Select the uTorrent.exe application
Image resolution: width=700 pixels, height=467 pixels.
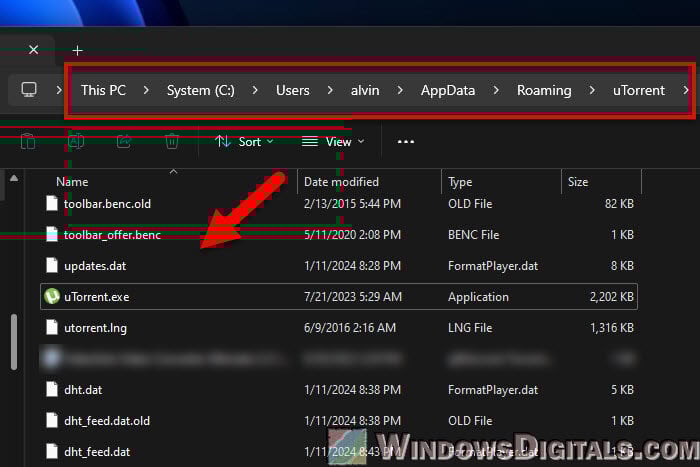(x=339, y=296)
